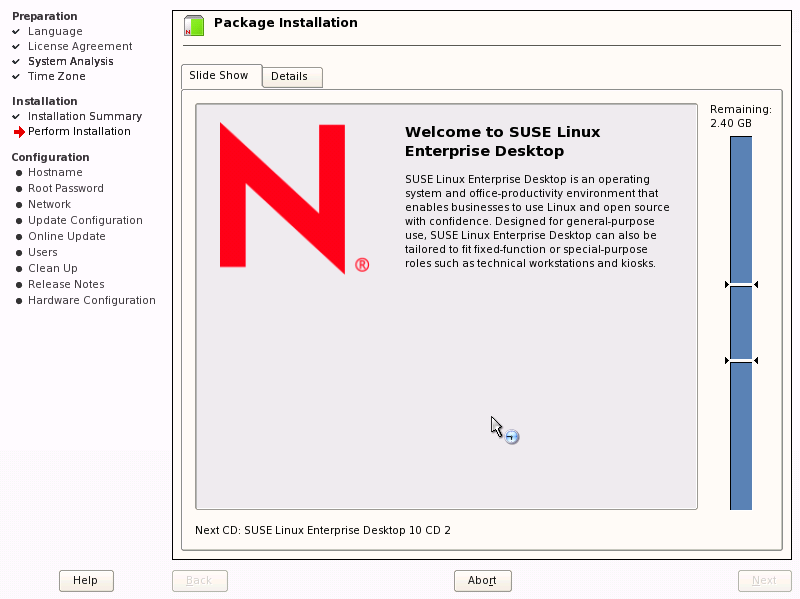Click the bullet beside Clean Up

(19, 269)
